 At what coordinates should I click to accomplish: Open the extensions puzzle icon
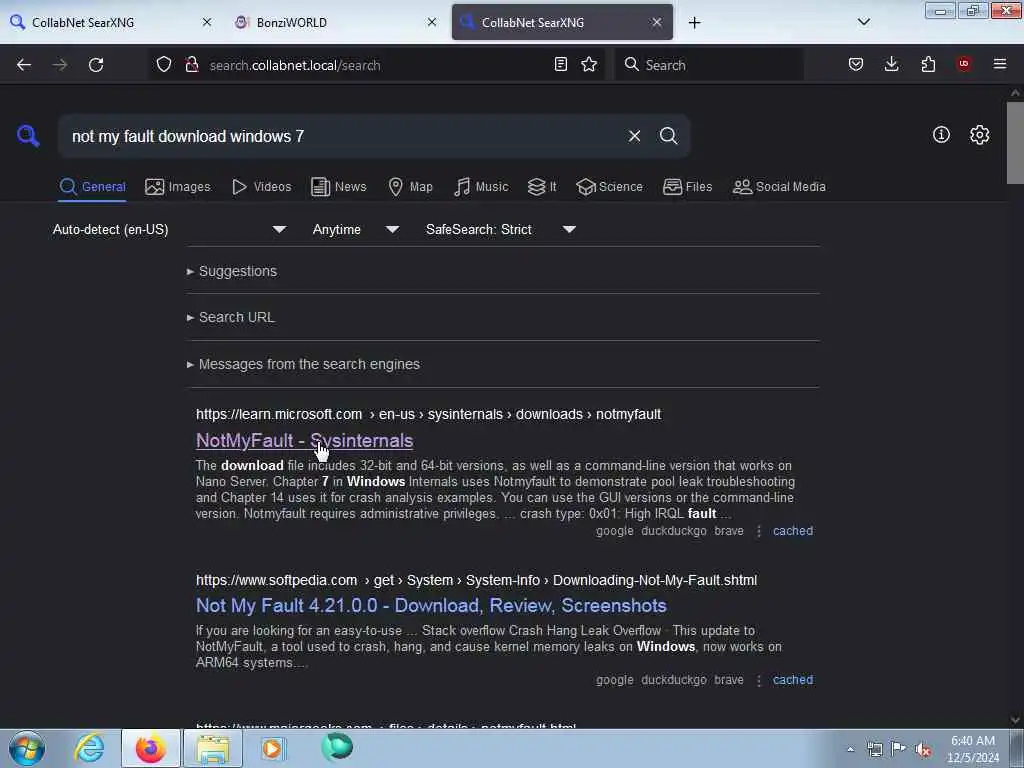tap(928, 64)
